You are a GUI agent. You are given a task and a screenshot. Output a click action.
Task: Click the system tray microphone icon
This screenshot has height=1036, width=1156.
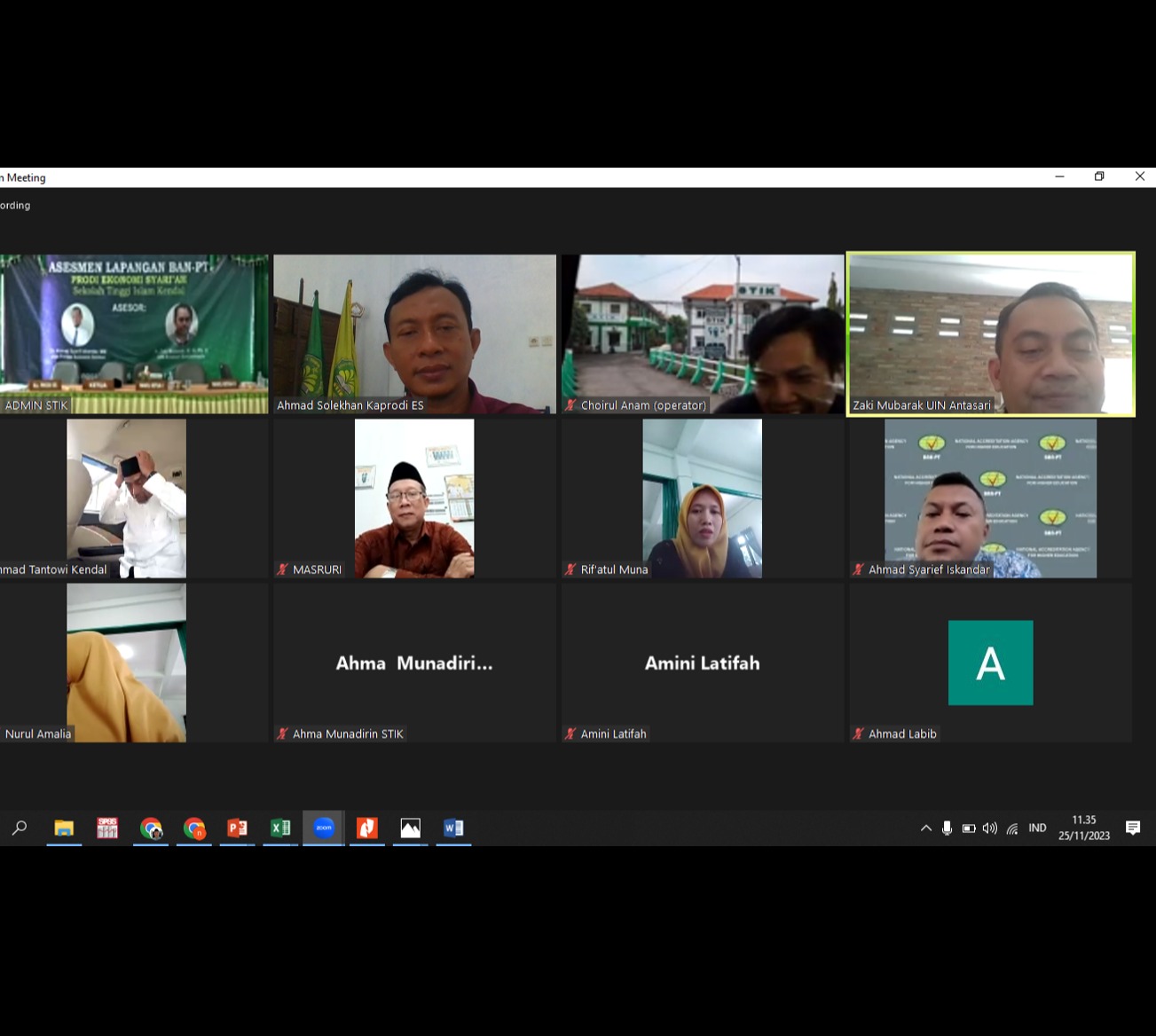[947, 828]
